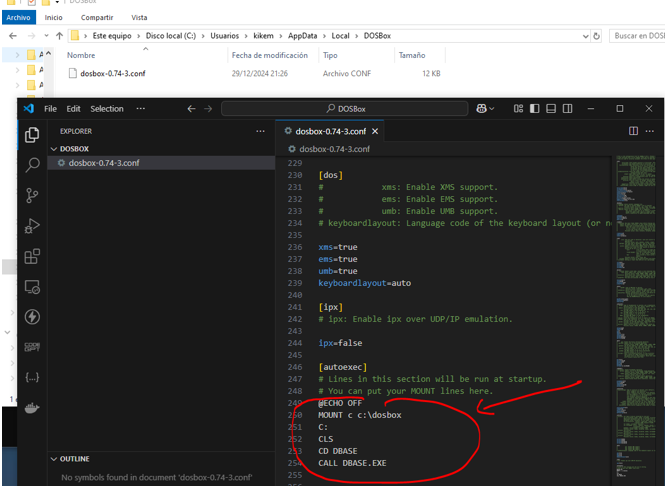
Task: Click the Copilot icon in title bar
Action: 482,108
